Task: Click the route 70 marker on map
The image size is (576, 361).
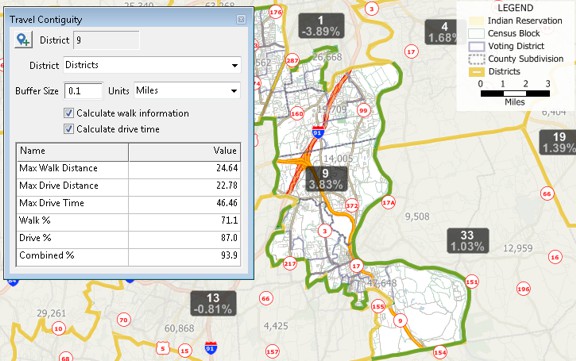Action: point(123,320)
